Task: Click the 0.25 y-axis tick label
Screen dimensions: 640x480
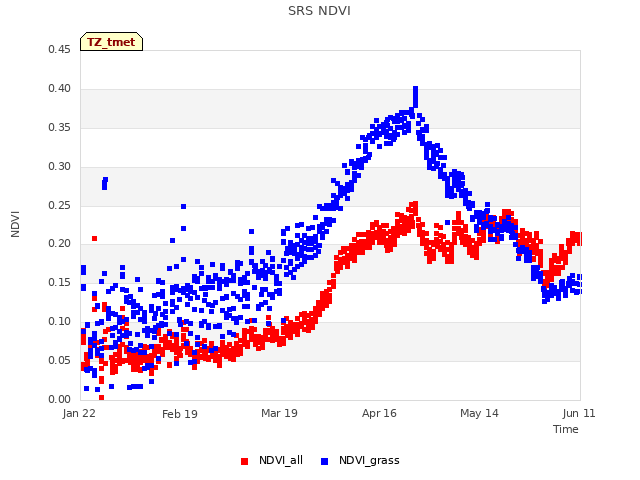Action: 59,205
